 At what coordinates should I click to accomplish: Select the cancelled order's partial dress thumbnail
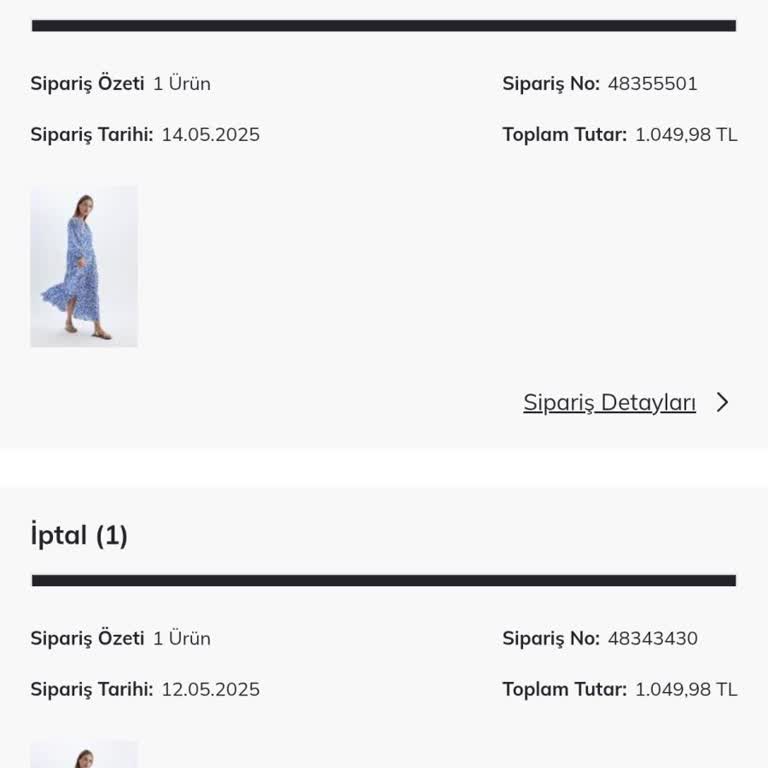[84, 755]
